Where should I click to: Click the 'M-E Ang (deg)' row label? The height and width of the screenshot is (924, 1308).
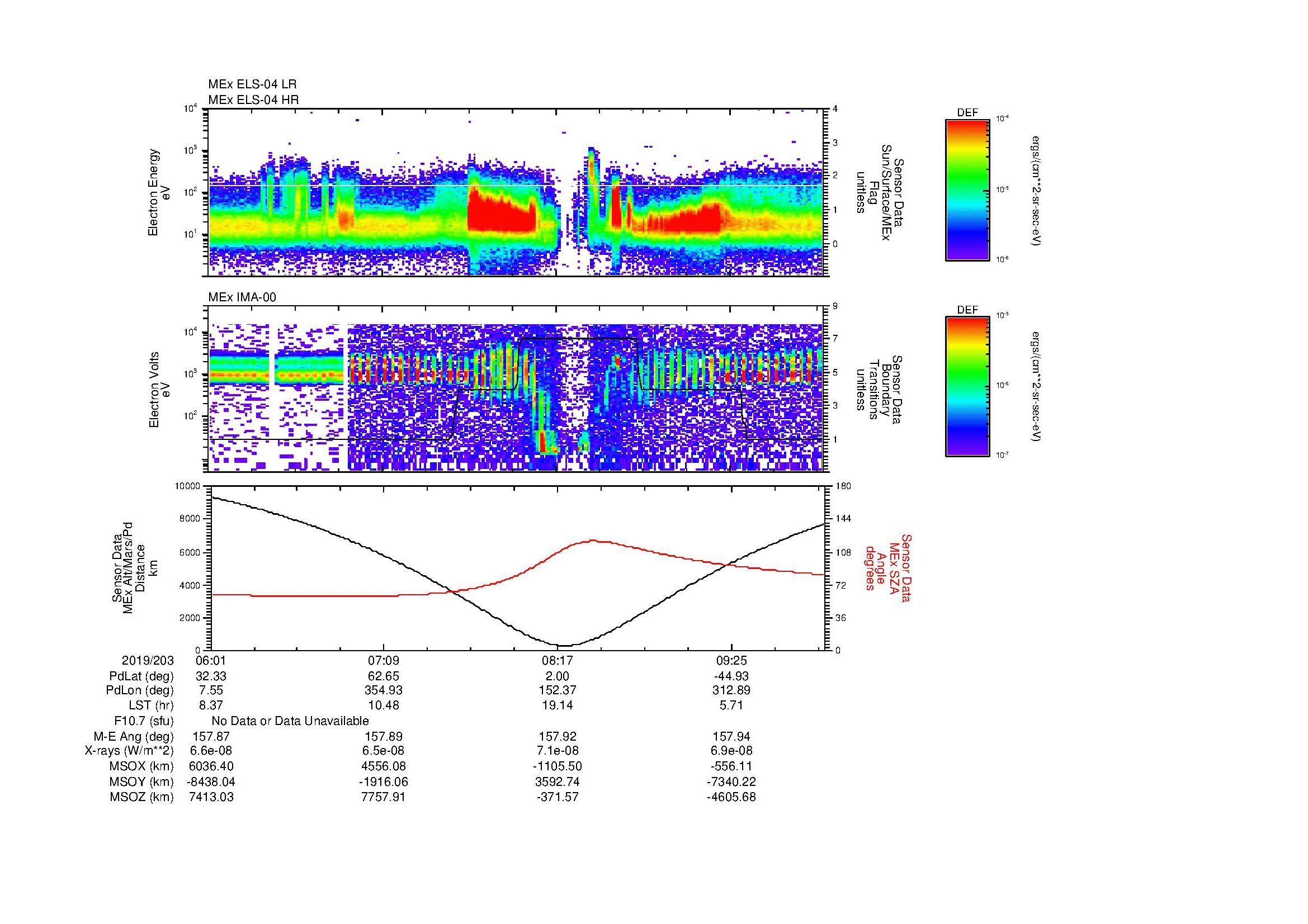point(134,737)
